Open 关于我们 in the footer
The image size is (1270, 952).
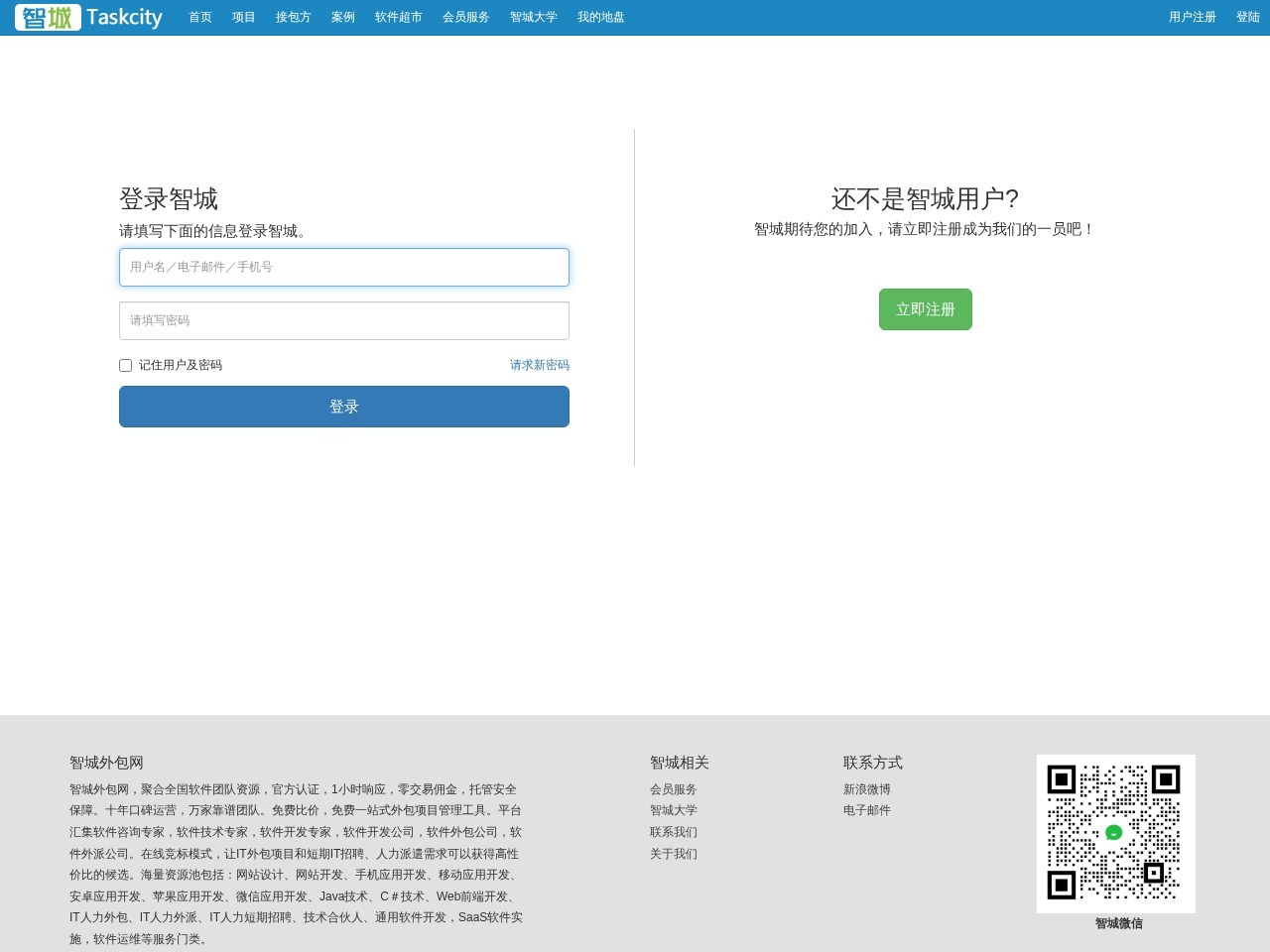[x=674, y=854]
